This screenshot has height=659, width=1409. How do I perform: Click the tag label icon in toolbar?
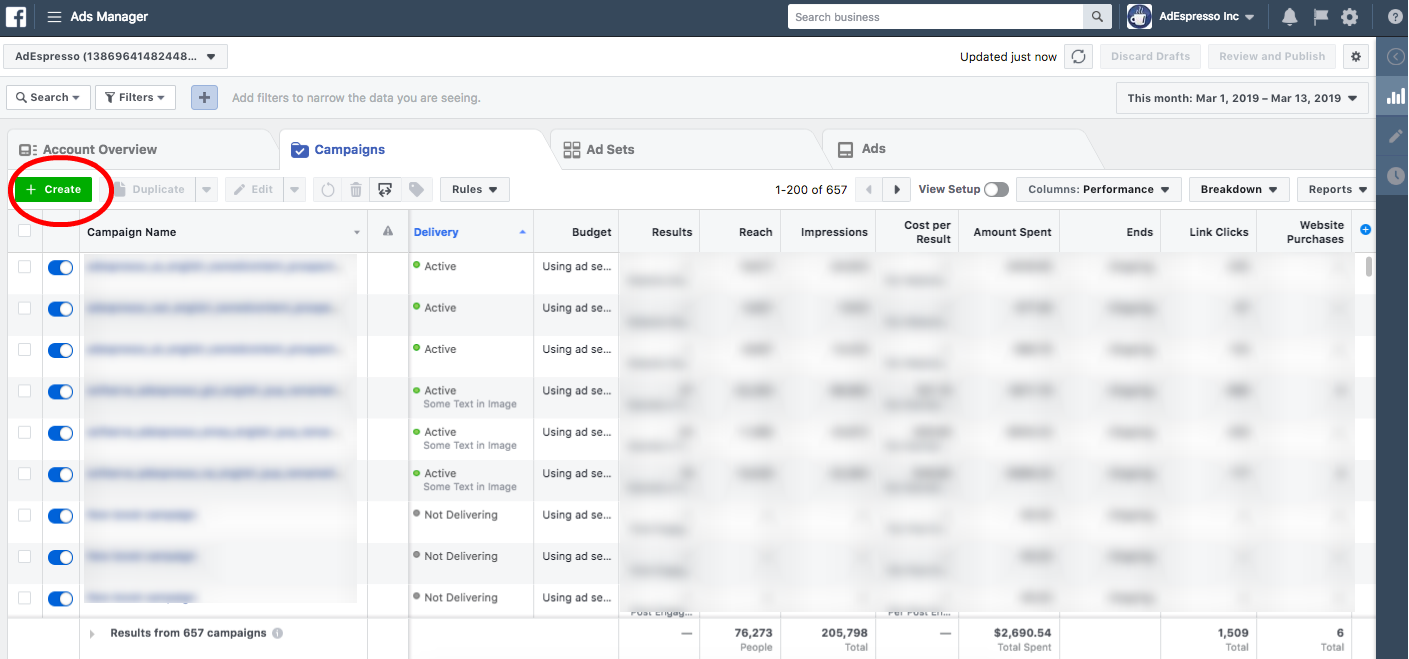pyautogui.click(x=416, y=189)
